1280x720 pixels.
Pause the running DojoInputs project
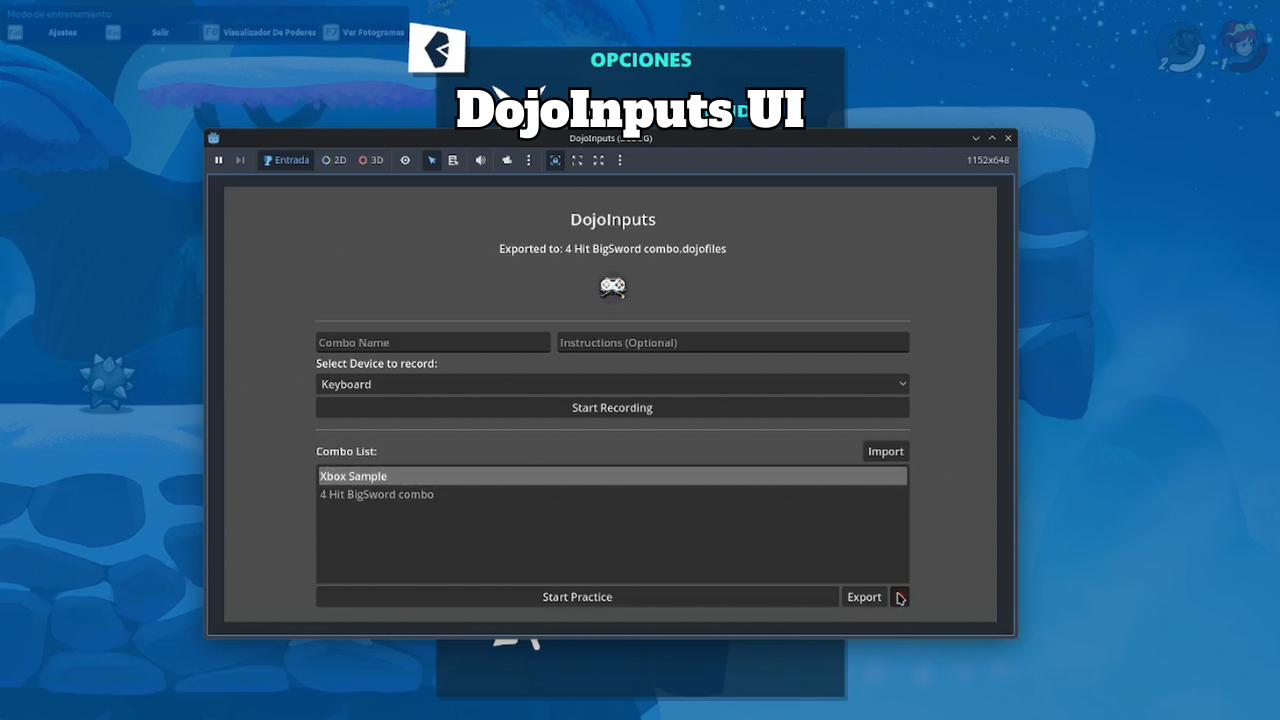coord(219,160)
